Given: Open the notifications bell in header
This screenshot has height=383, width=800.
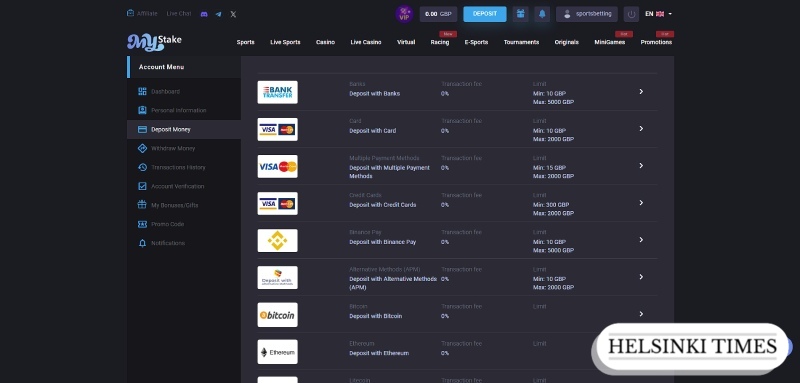Looking at the screenshot, I should click(542, 14).
